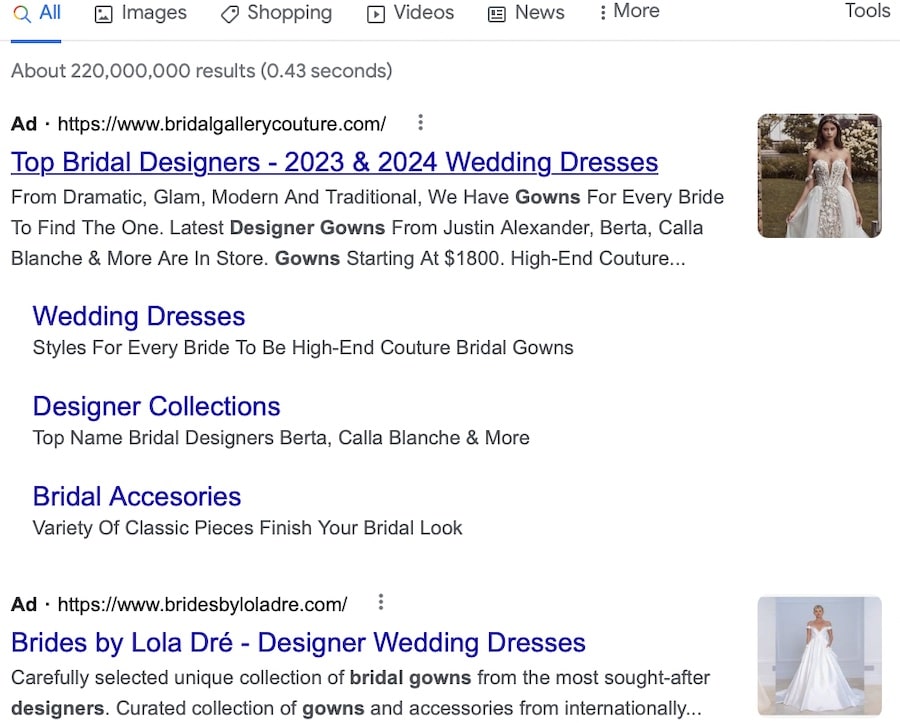Open the Designer Collections sitelink
The width and height of the screenshot is (900, 723).
pyautogui.click(x=157, y=406)
